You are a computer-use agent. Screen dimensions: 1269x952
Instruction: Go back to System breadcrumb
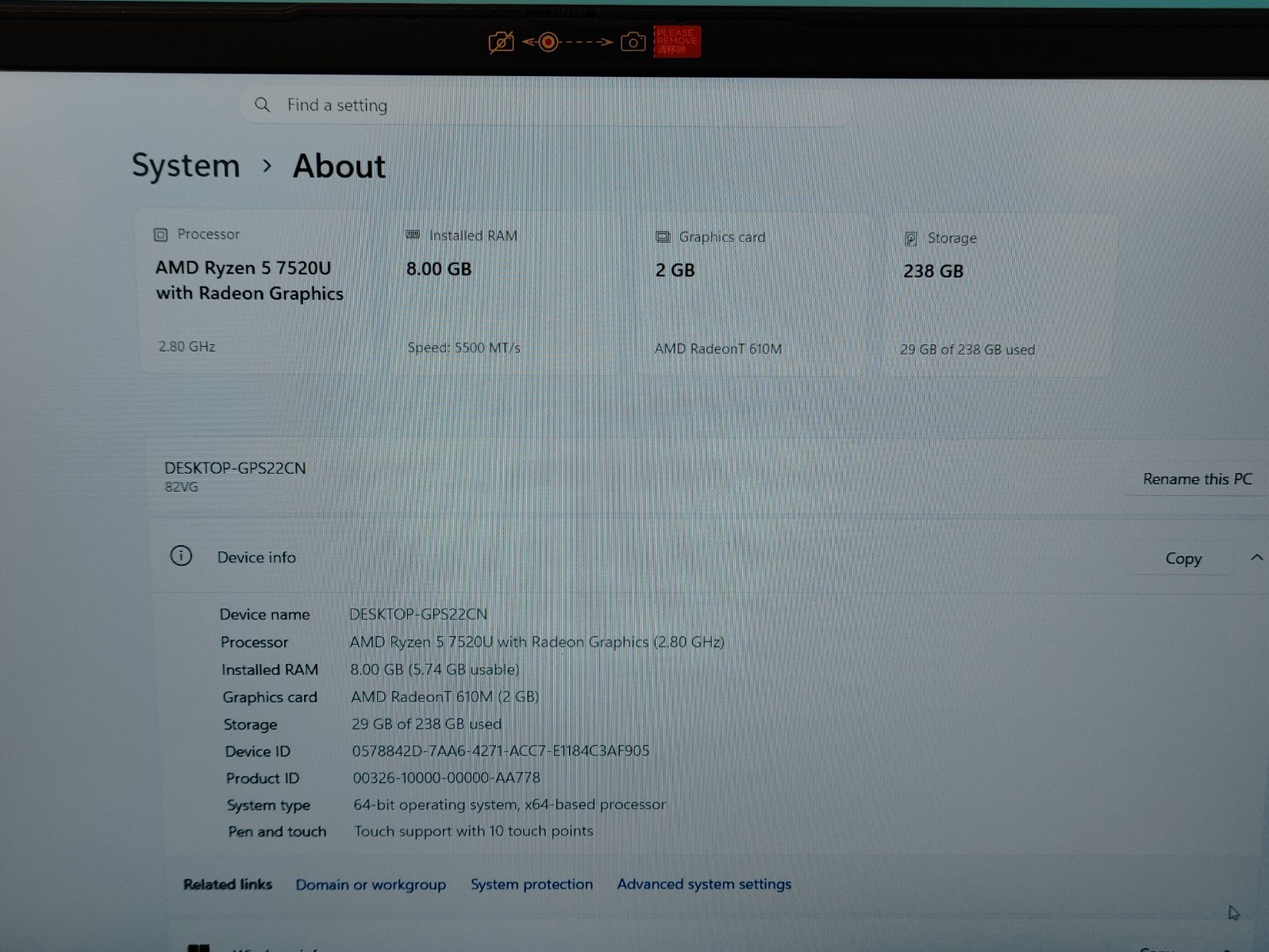click(186, 166)
